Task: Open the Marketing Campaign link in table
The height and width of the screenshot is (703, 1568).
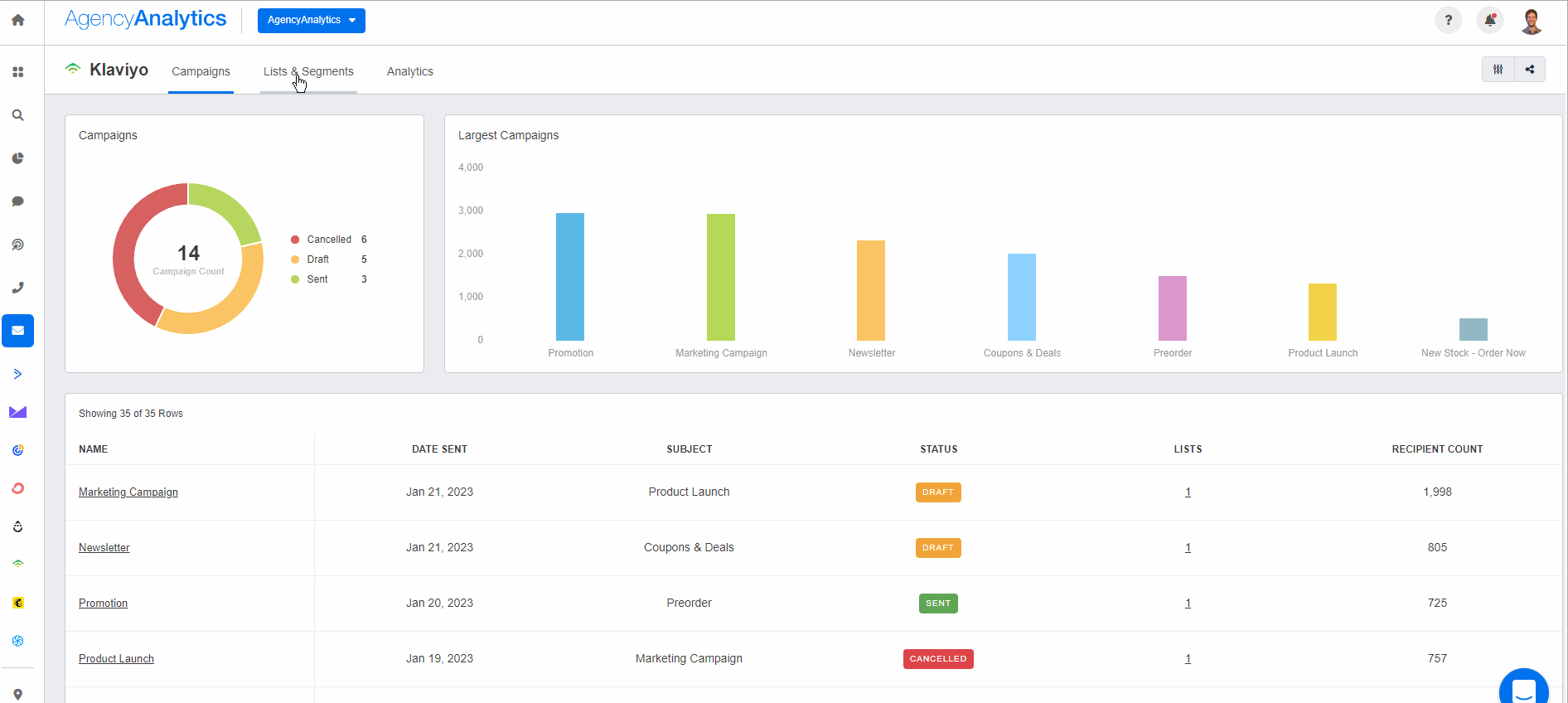Action: pos(128,492)
